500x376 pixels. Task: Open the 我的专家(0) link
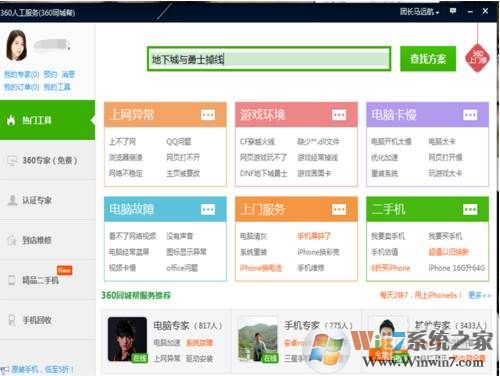(x=22, y=74)
